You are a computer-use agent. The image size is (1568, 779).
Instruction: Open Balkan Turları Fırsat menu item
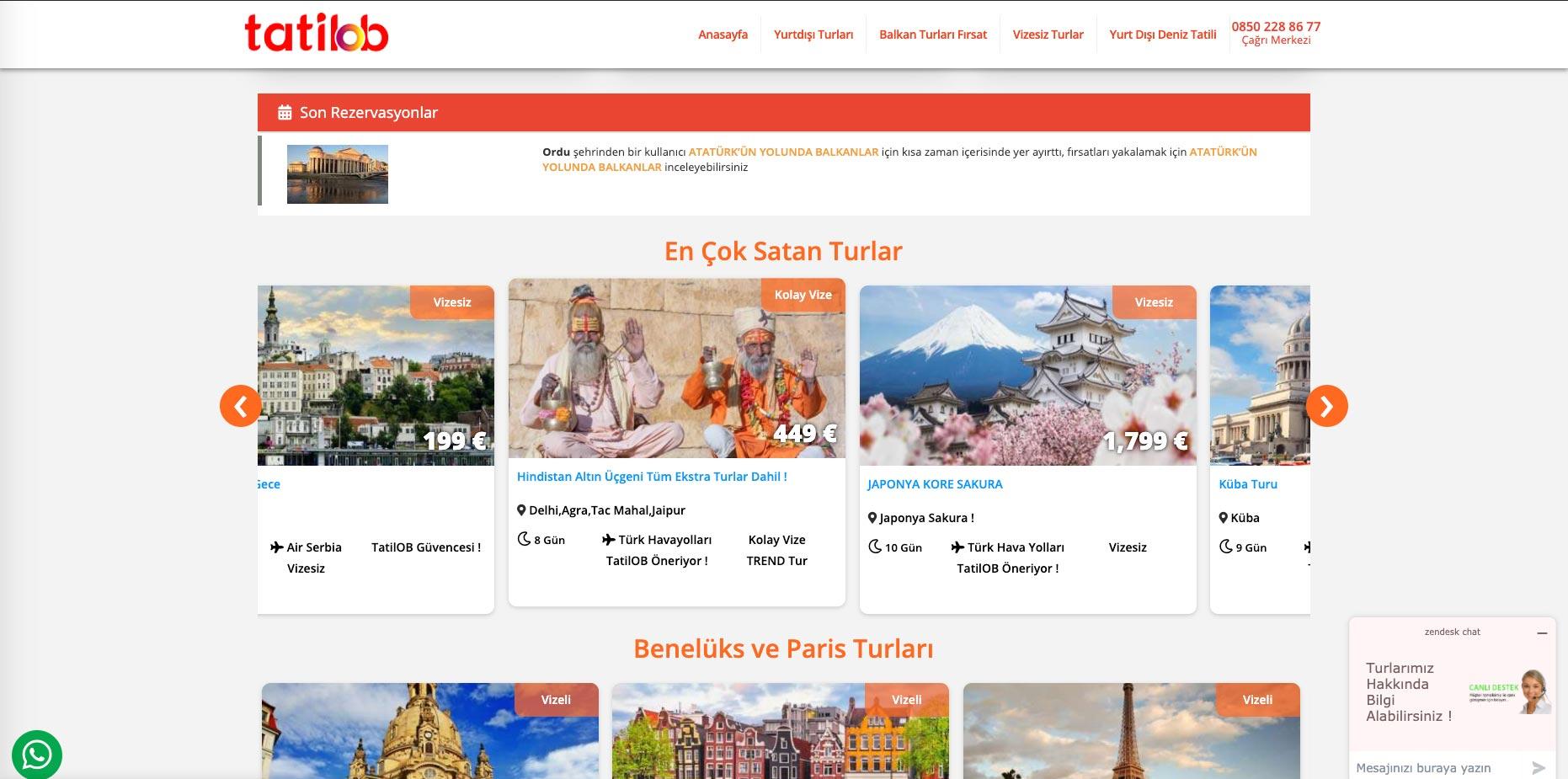(933, 35)
